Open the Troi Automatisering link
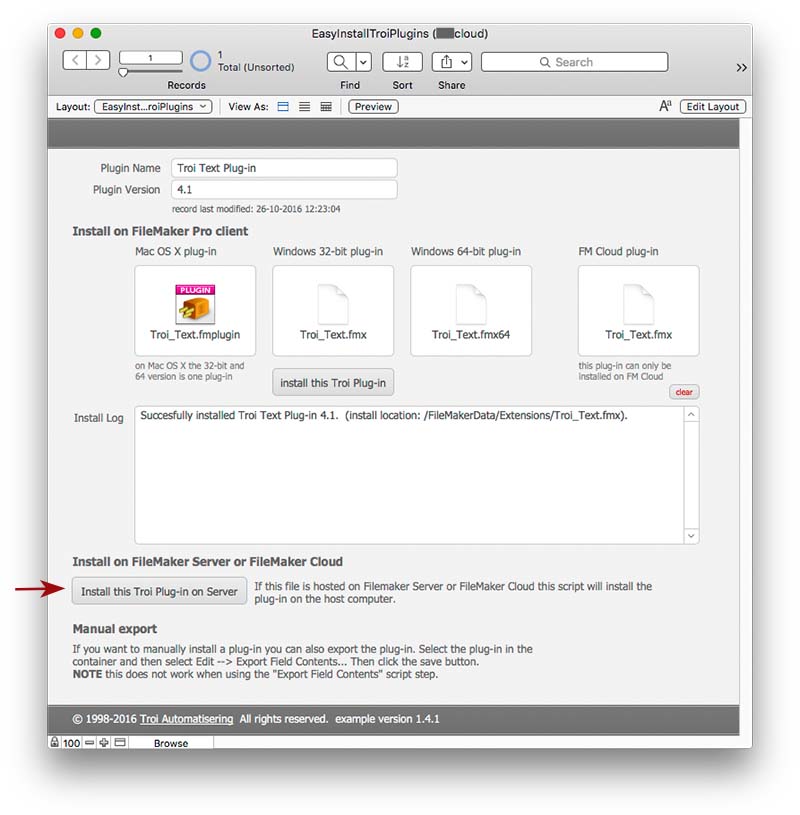The width and height of the screenshot is (800, 815). pyautogui.click(x=187, y=719)
